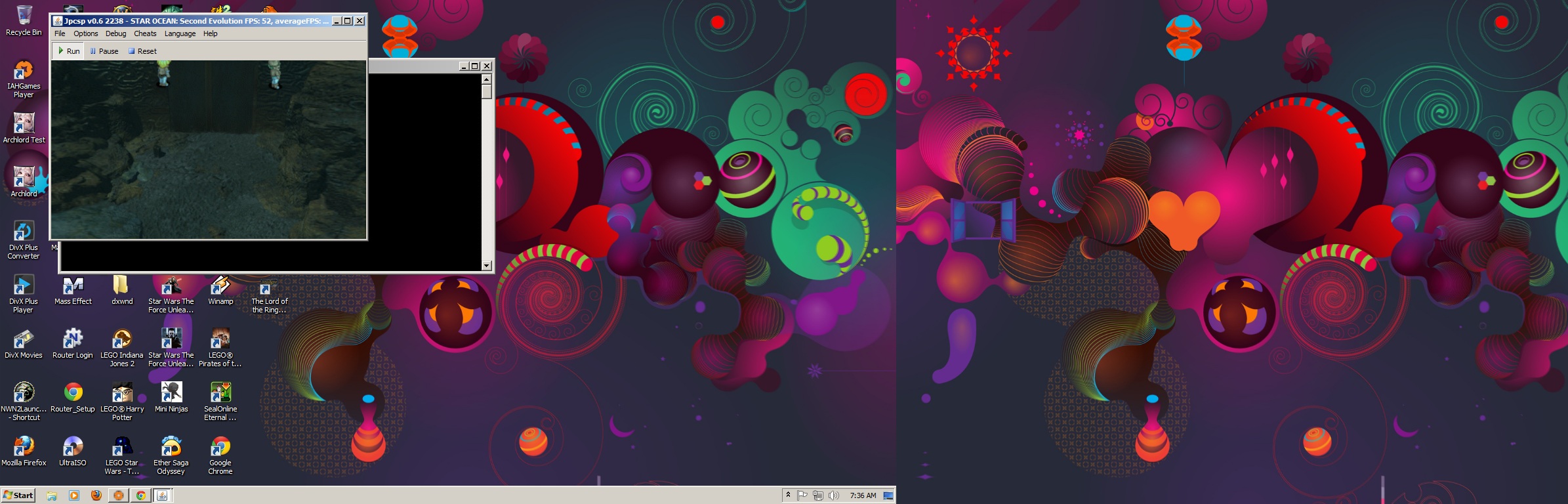Click the Firefox icon in the taskbar
This screenshot has width=1568, height=504.
click(96, 495)
